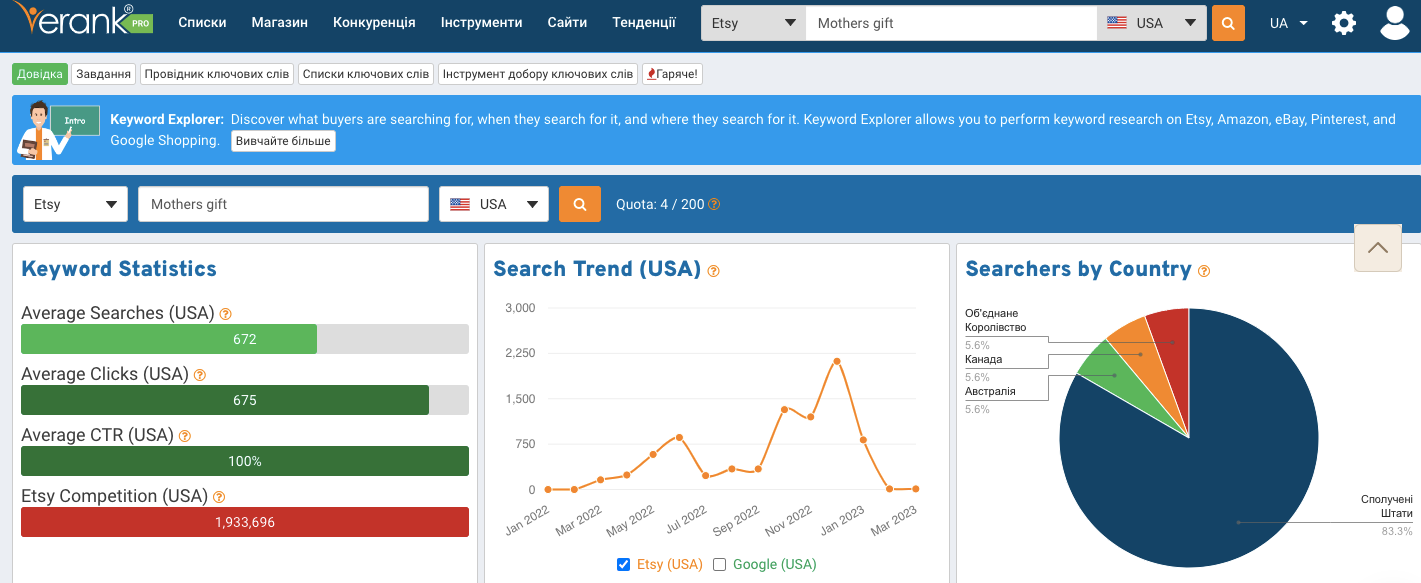Click the Jan 2023 peak point on the trend chart
This screenshot has height=583, width=1421.
pyautogui.click(x=836, y=361)
